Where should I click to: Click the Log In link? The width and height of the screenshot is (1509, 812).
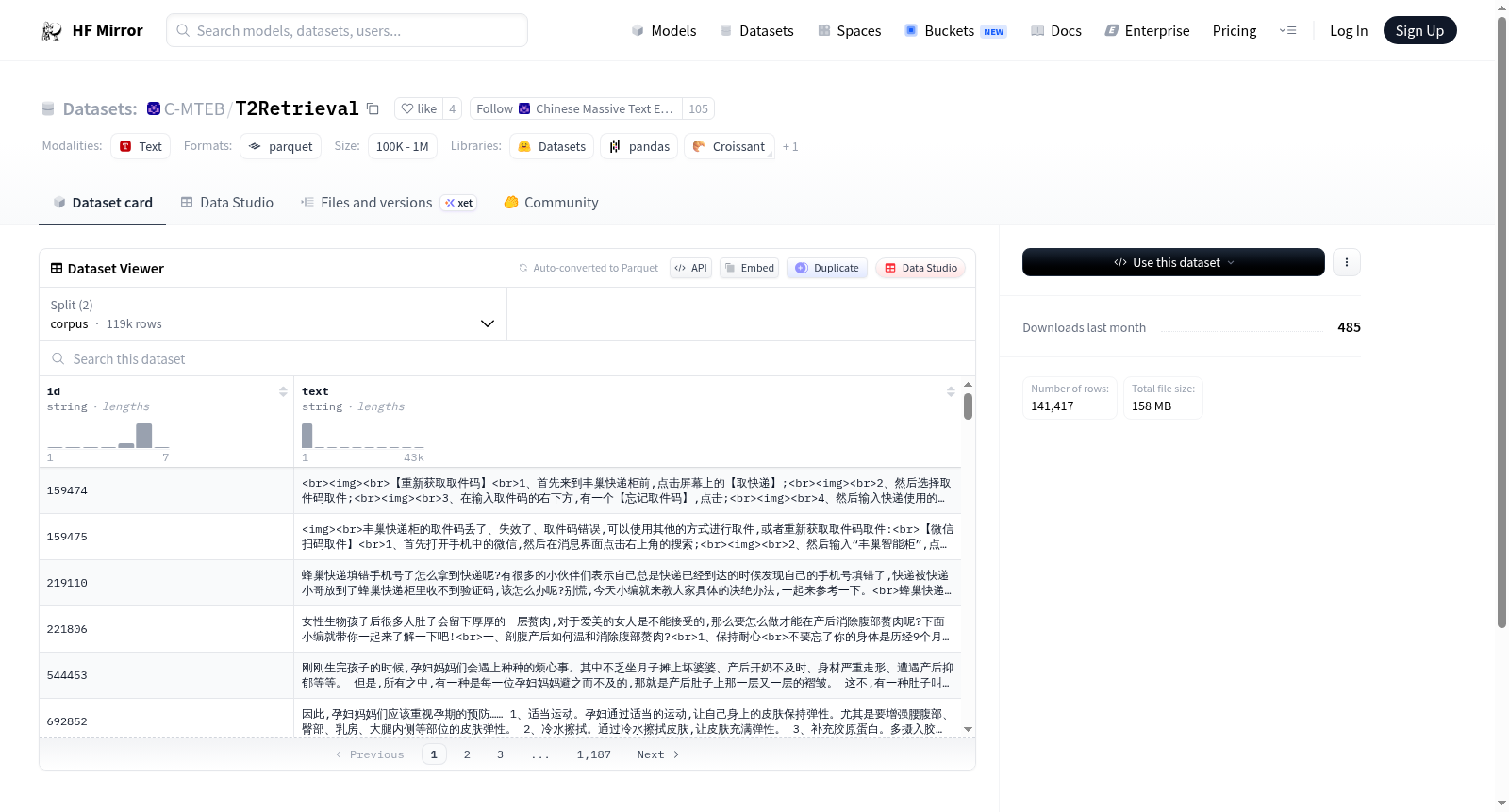tap(1349, 31)
